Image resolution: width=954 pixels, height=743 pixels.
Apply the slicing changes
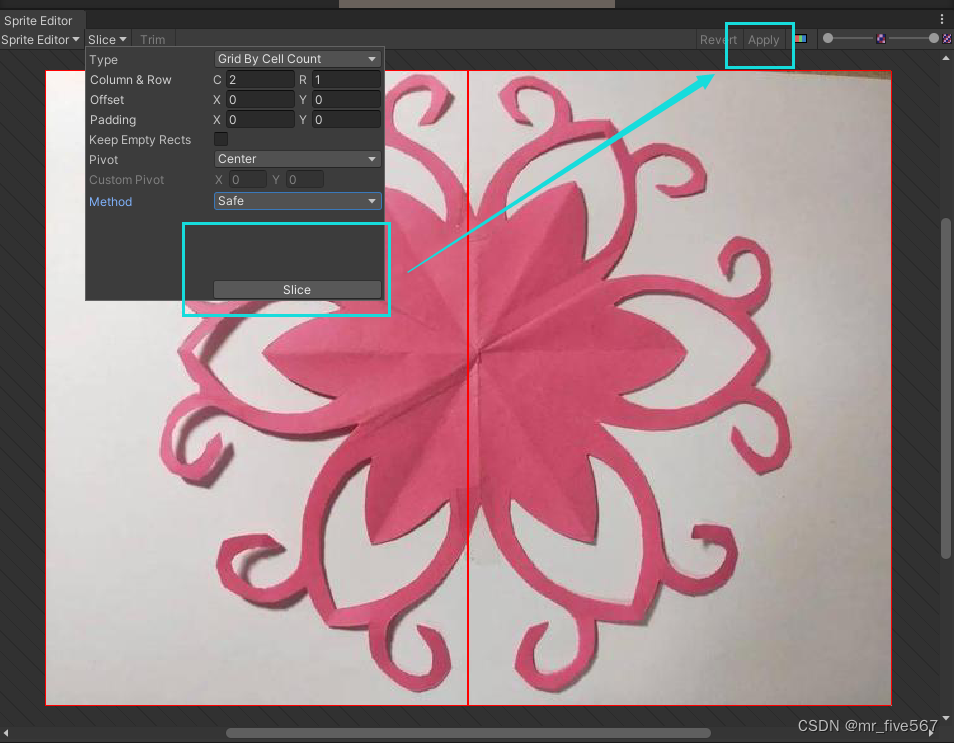[763, 39]
